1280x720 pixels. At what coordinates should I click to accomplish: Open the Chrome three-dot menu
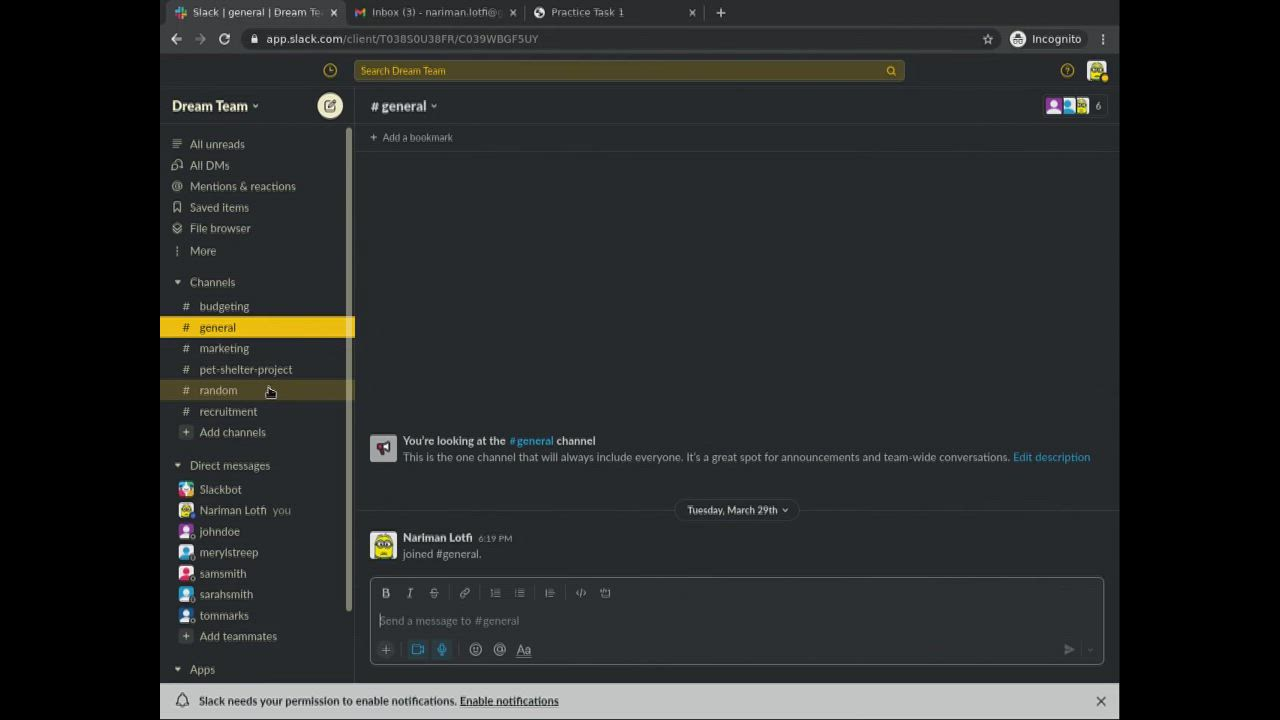pos(1103,39)
